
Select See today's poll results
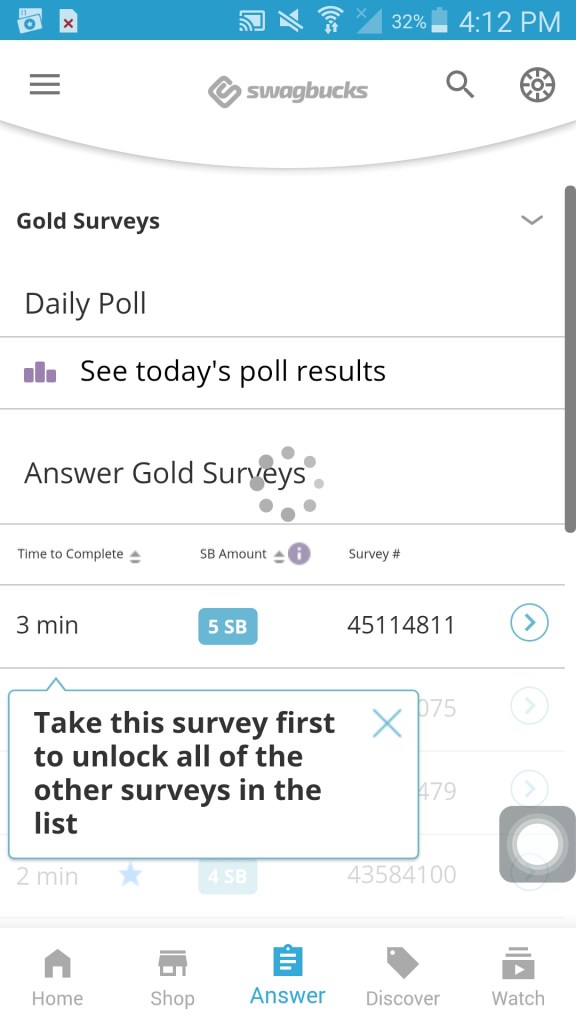point(232,371)
